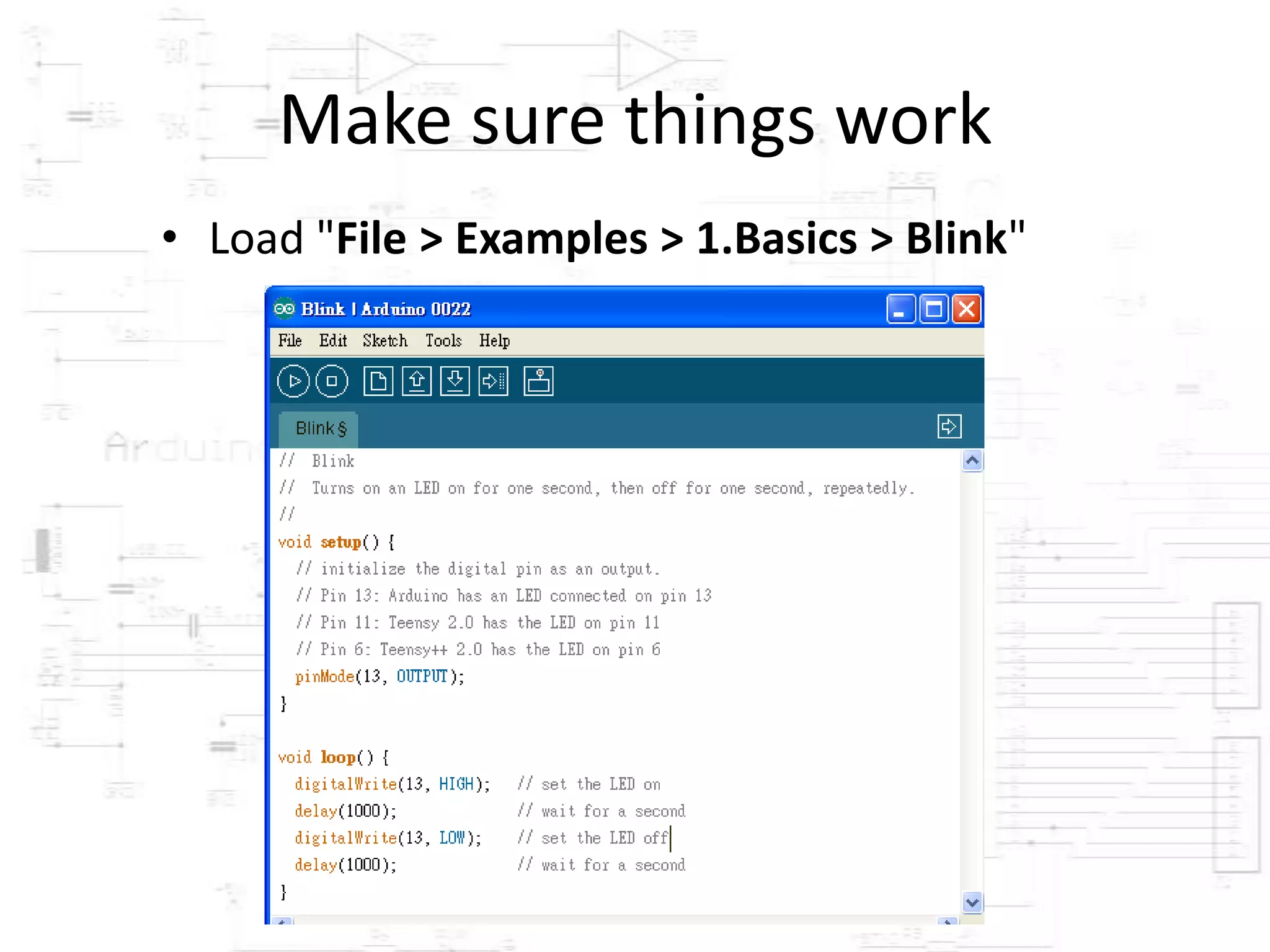1270x952 pixels.
Task: Open the Serial Monitor icon
Action: (538, 381)
